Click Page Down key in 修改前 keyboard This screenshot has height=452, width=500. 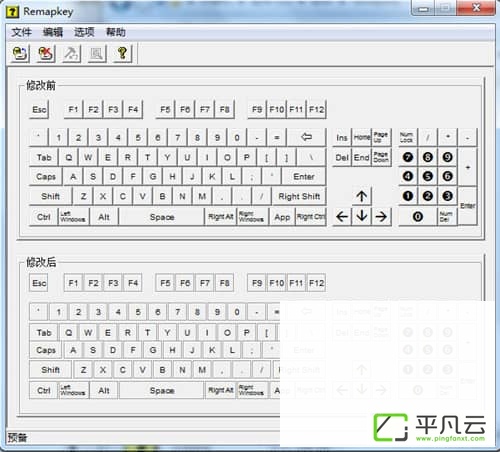pos(381,157)
